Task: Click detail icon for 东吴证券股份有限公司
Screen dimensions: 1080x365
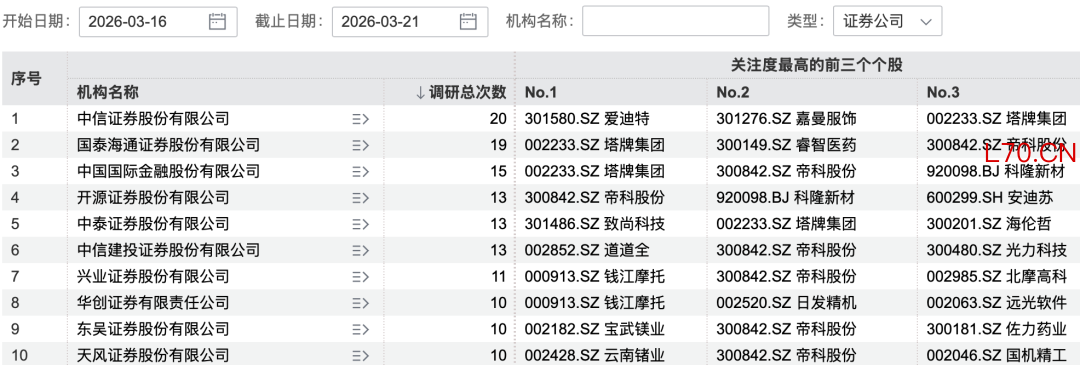Action: (360, 330)
